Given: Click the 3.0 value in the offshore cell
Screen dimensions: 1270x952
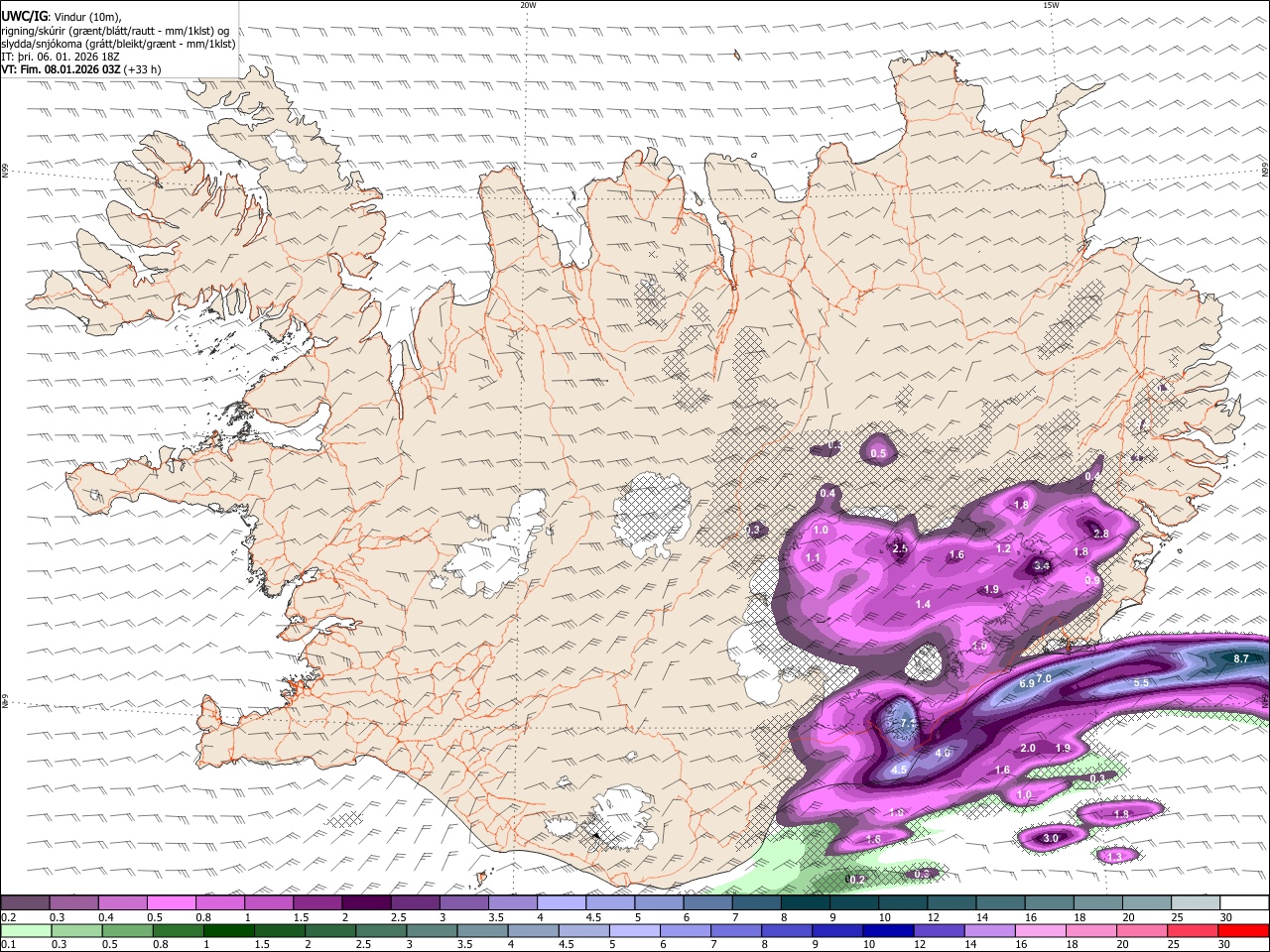Looking at the screenshot, I should pyautogui.click(x=1051, y=839).
